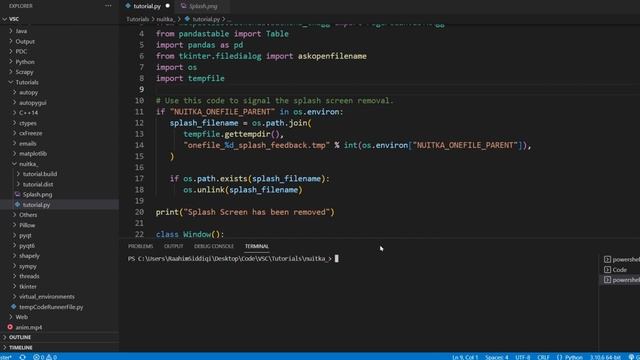Open the autopy folder in explorer
Screen dimensions: 640x360
click(29, 92)
